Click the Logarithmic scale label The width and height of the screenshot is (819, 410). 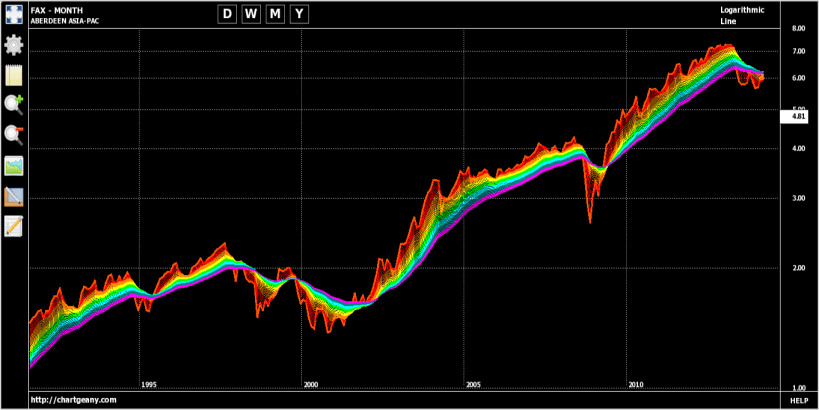pyautogui.click(x=742, y=10)
